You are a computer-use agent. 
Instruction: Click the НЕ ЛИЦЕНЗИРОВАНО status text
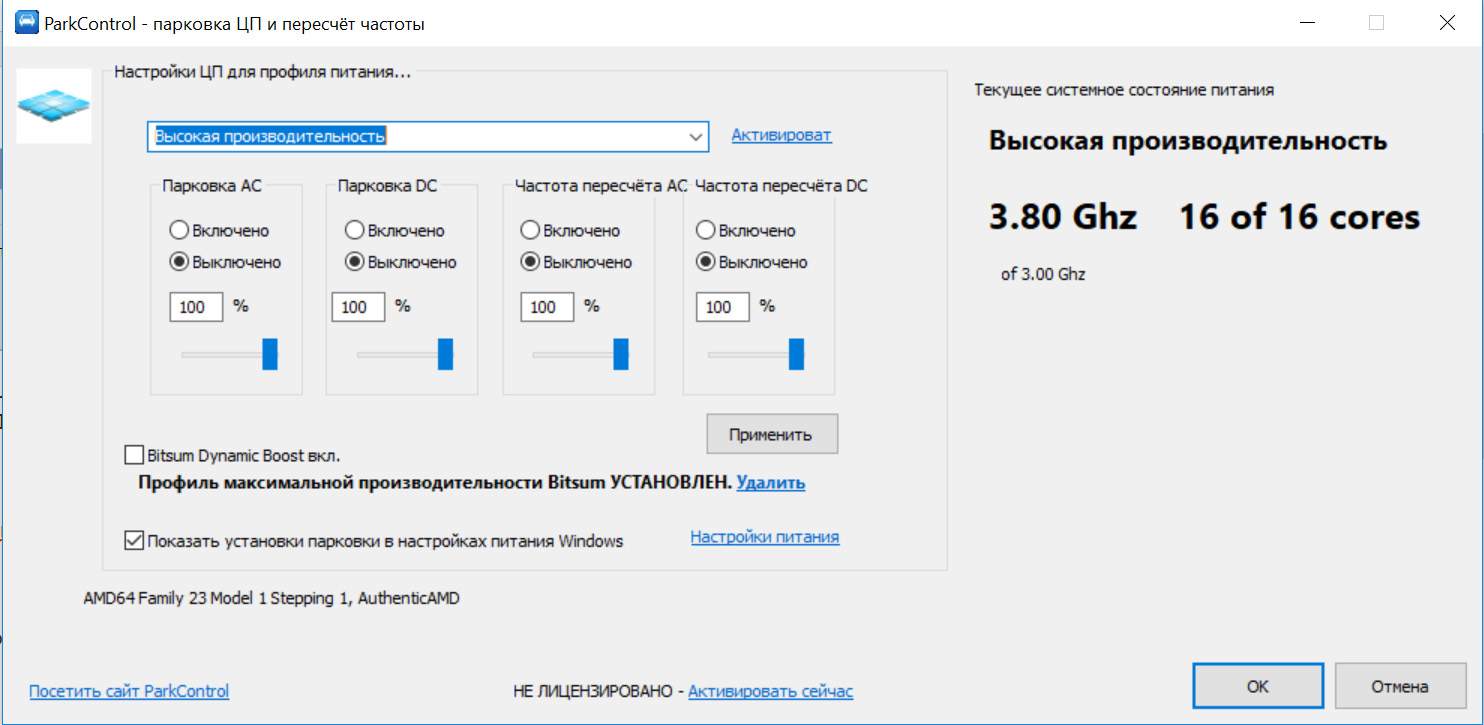[x=593, y=691]
